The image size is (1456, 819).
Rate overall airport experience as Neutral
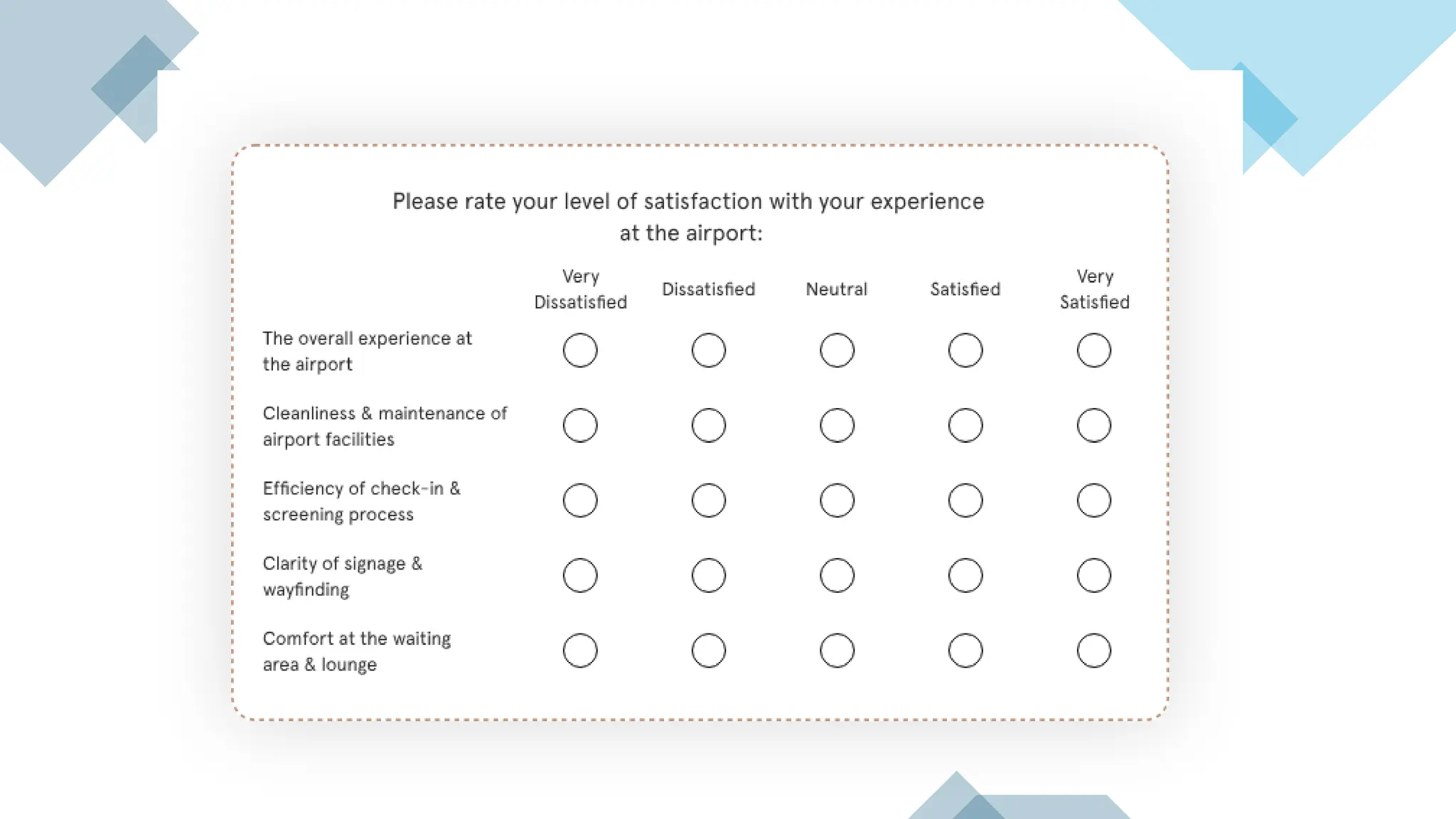pyautogui.click(x=837, y=350)
